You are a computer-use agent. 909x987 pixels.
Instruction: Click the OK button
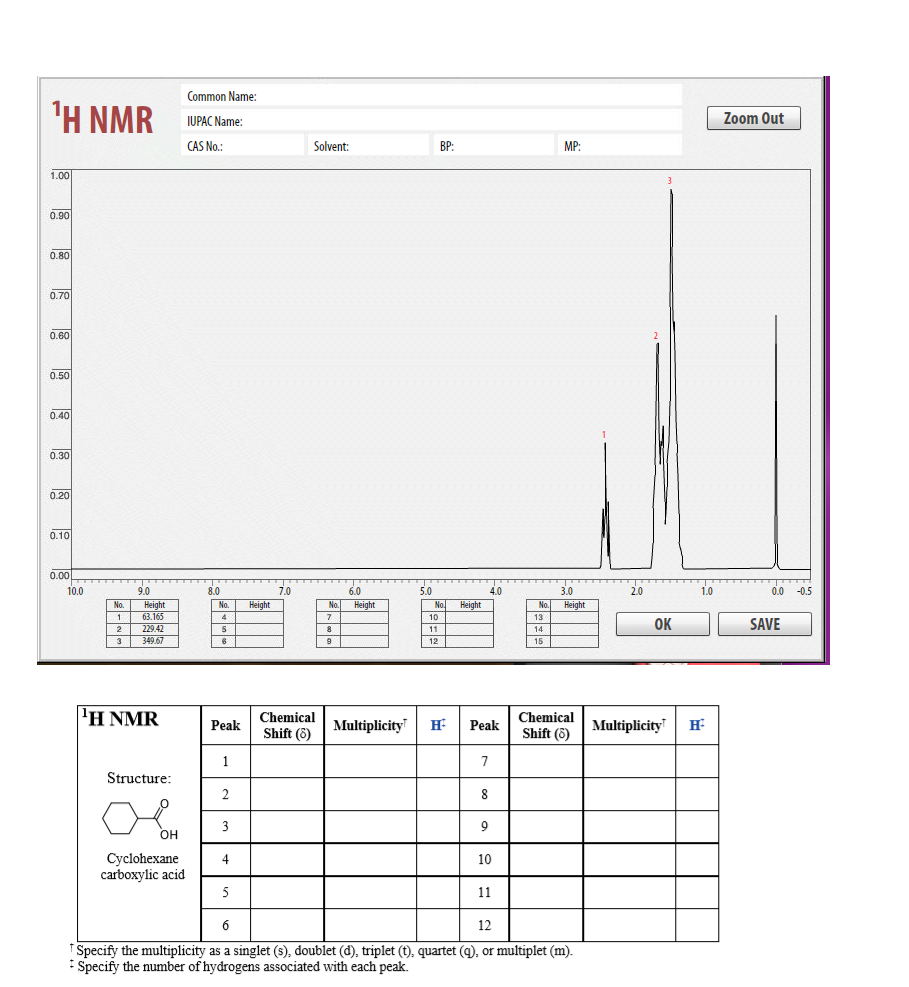pyautogui.click(x=663, y=624)
